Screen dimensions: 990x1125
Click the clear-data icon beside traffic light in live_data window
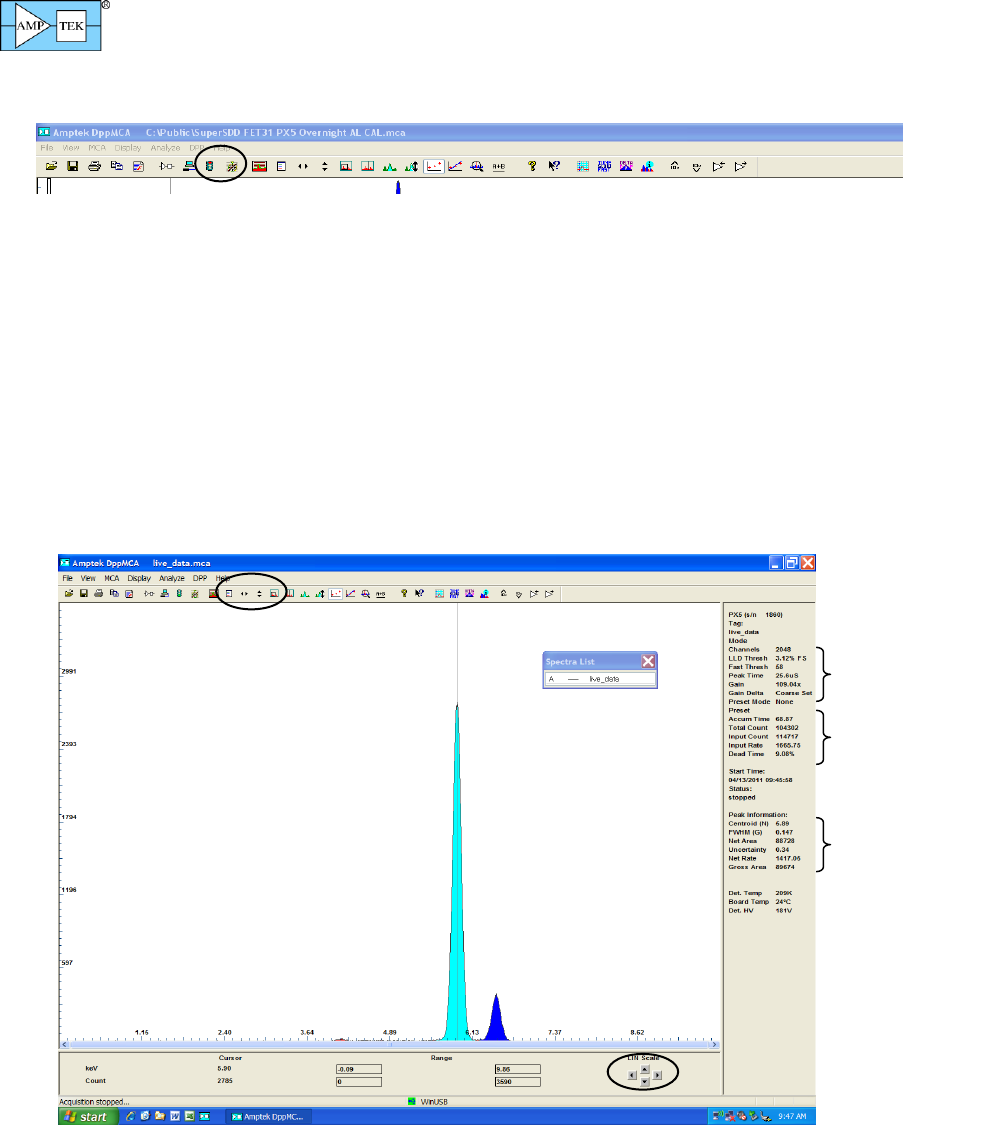click(x=194, y=593)
